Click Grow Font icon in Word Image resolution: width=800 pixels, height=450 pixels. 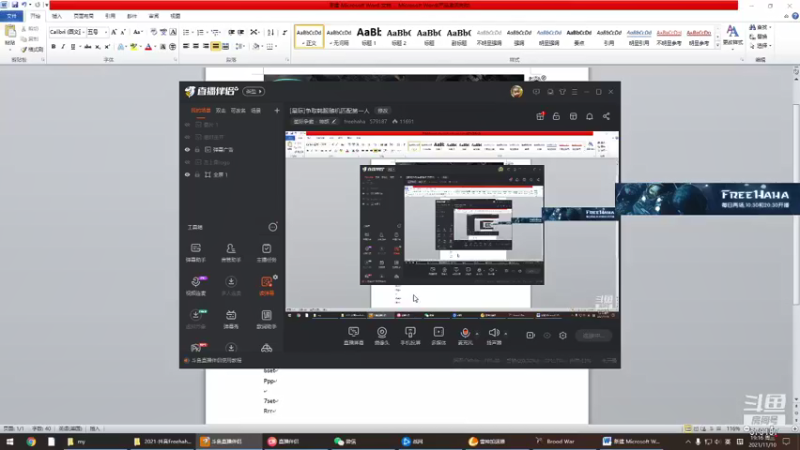pos(114,32)
